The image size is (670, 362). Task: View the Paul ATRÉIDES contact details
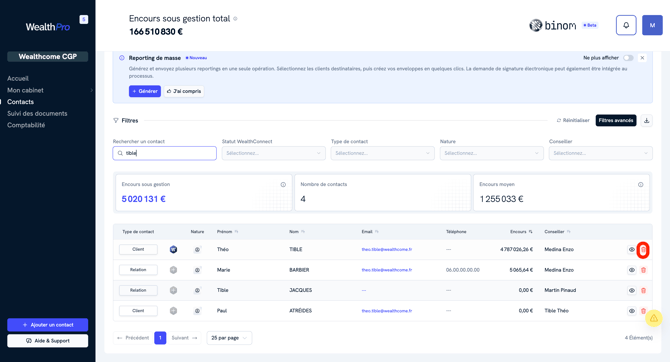pyautogui.click(x=632, y=311)
